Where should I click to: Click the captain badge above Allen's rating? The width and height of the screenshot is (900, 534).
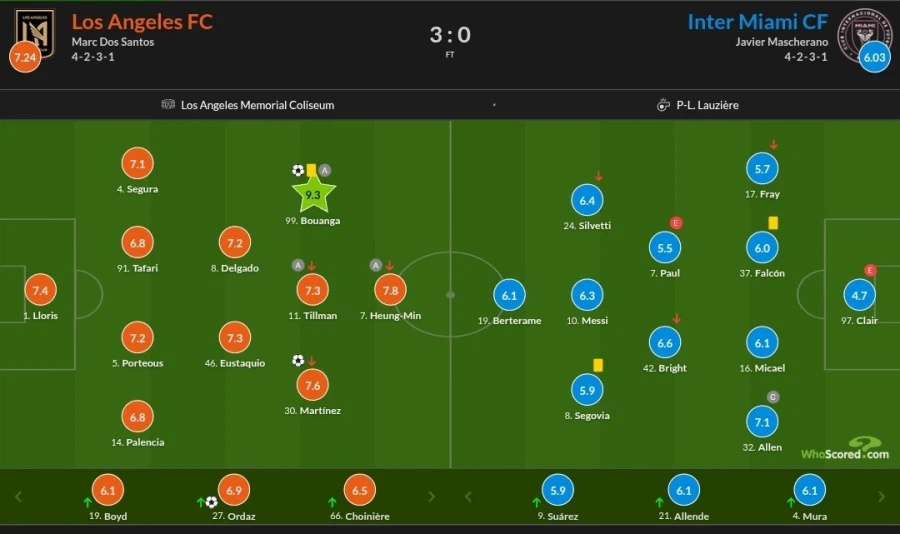pyautogui.click(x=773, y=397)
